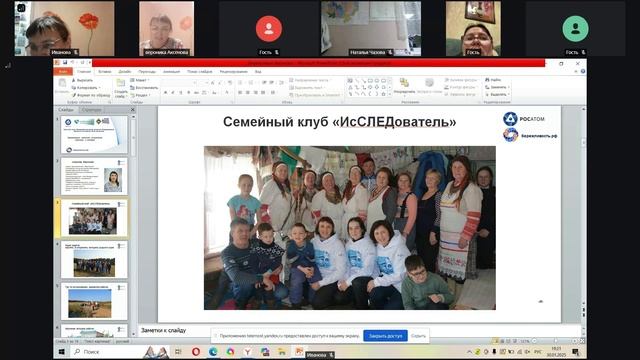This screenshot has width=640, height=360.
Task: Open the Переходы ribbon tab
Action: [x=147, y=71]
